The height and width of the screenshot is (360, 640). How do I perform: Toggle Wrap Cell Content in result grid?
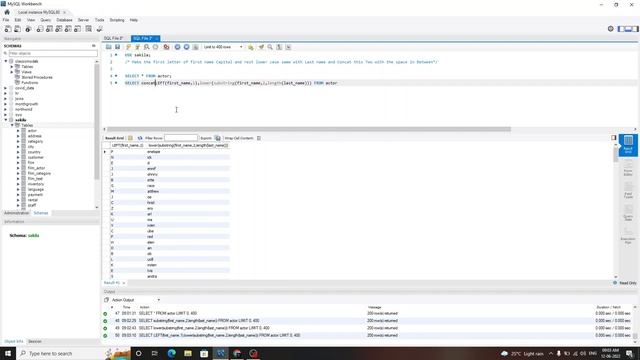coord(259,138)
